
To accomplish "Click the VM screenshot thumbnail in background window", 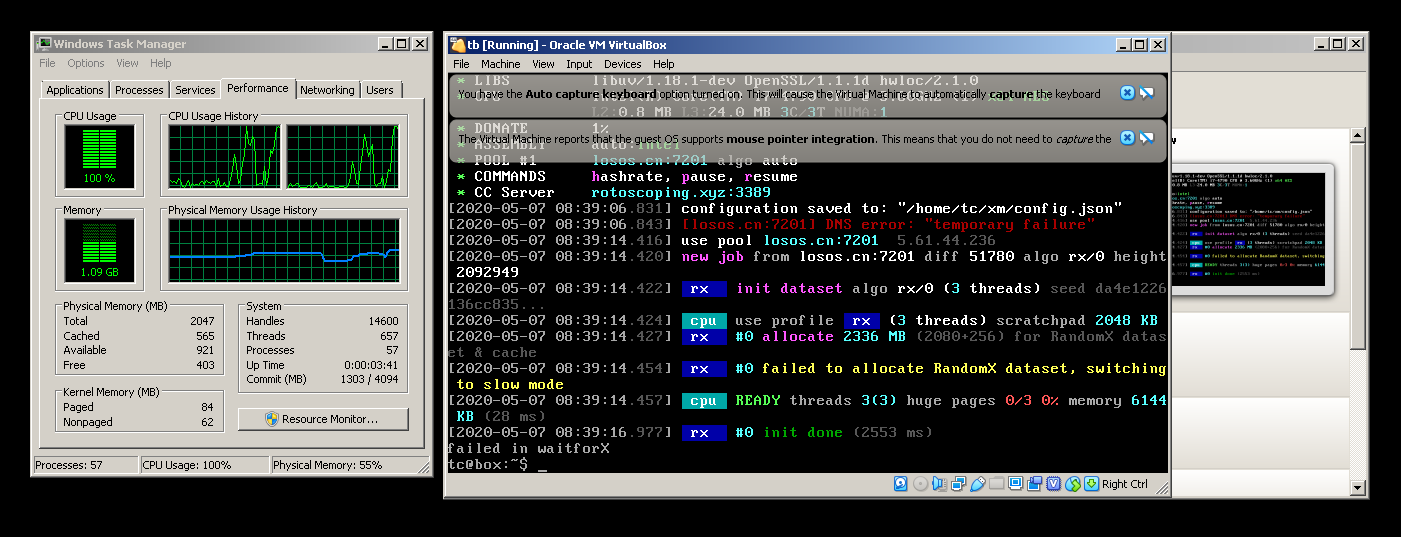I will pyautogui.click(x=1252, y=228).
